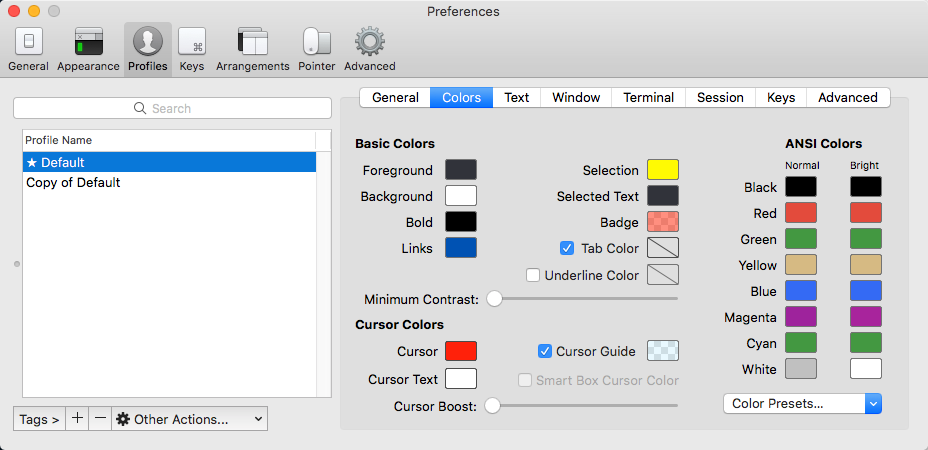Open the Advanced gear icon in toolbar
928x450 pixels.
click(370, 42)
